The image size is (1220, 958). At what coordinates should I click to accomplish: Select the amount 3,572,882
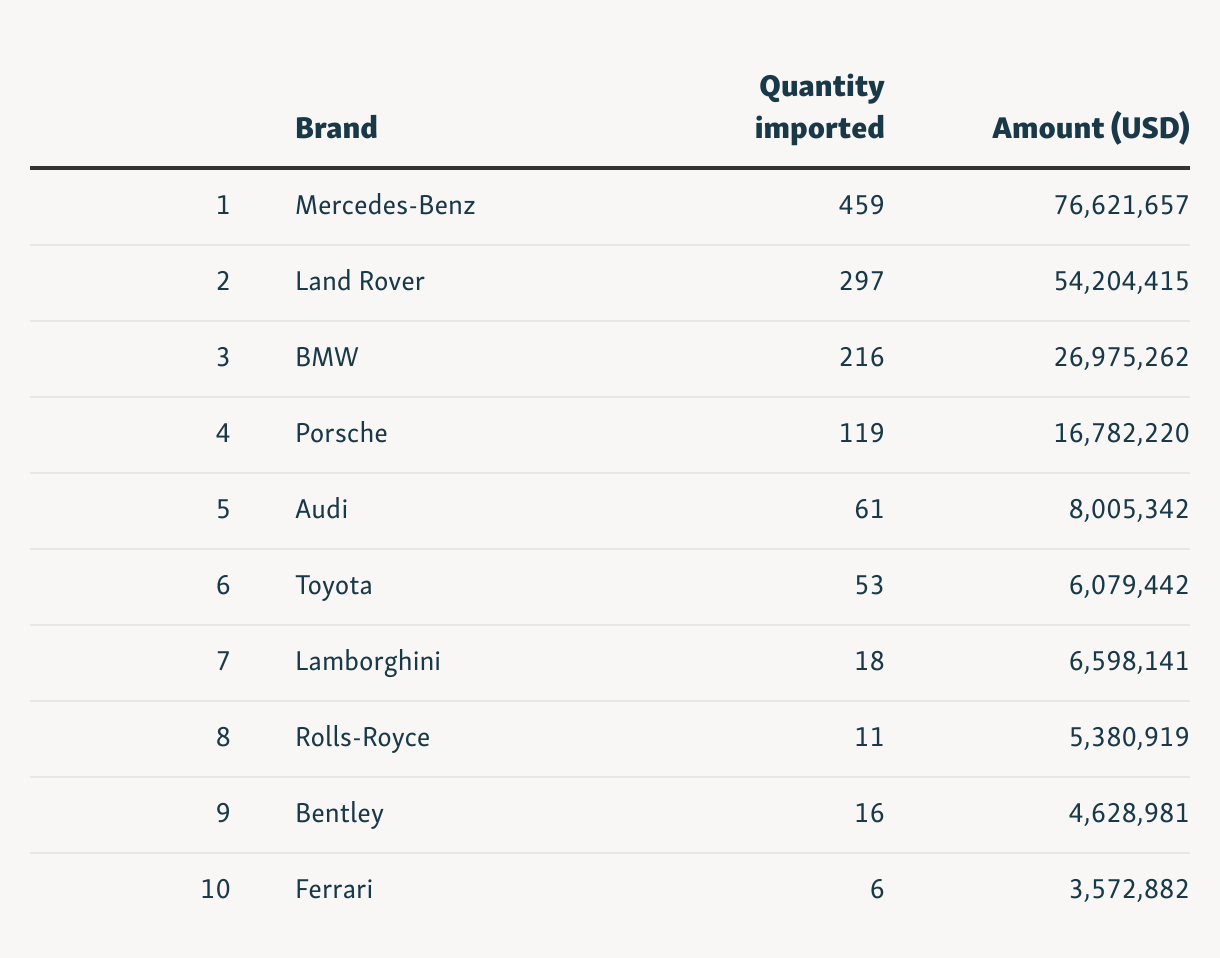(1128, 889)
